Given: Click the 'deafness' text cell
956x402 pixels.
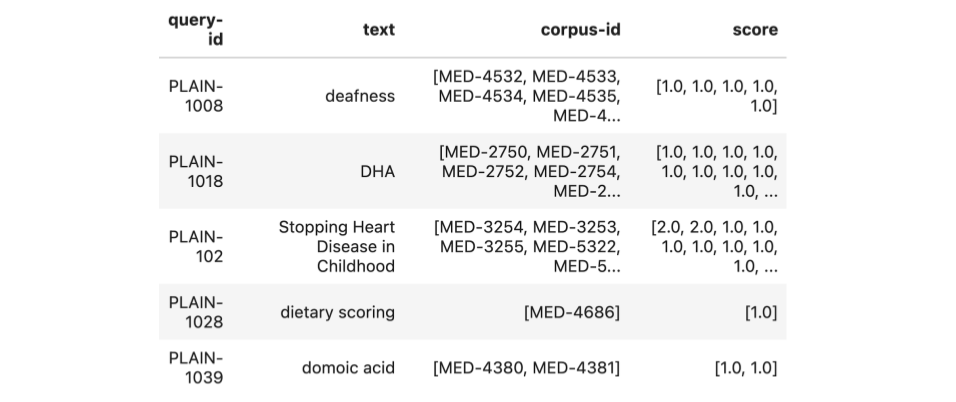Looking at the screenshot, I should tap(360, 96).
